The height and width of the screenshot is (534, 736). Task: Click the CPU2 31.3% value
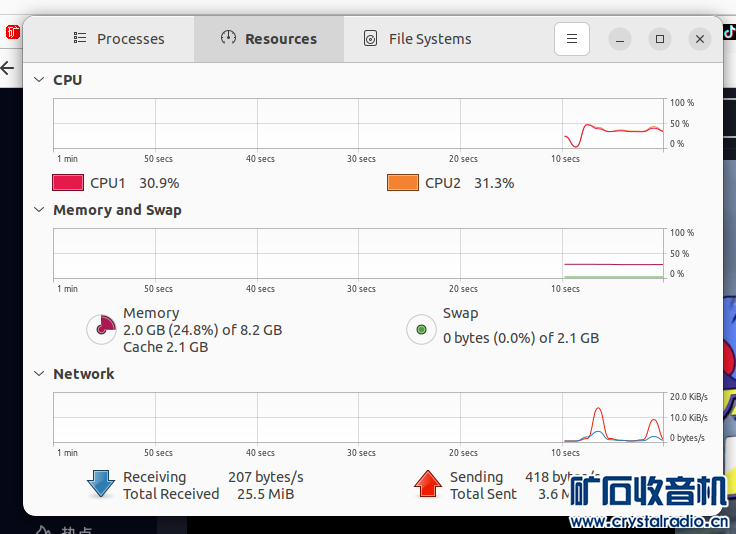494,183
